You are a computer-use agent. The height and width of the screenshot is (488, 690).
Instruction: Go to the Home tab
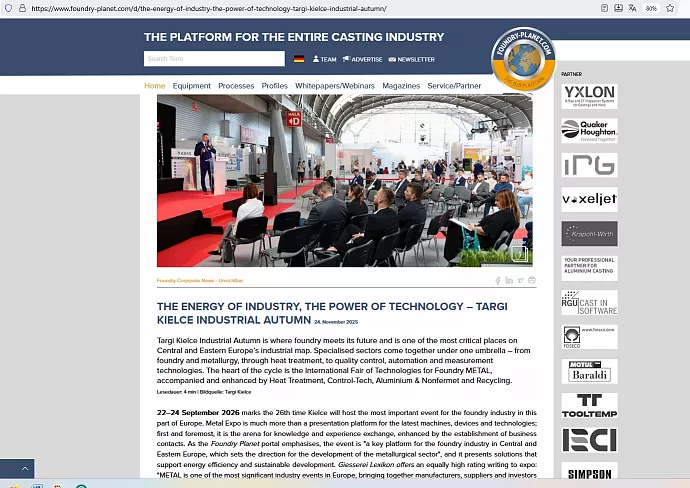tap(154, 86)
